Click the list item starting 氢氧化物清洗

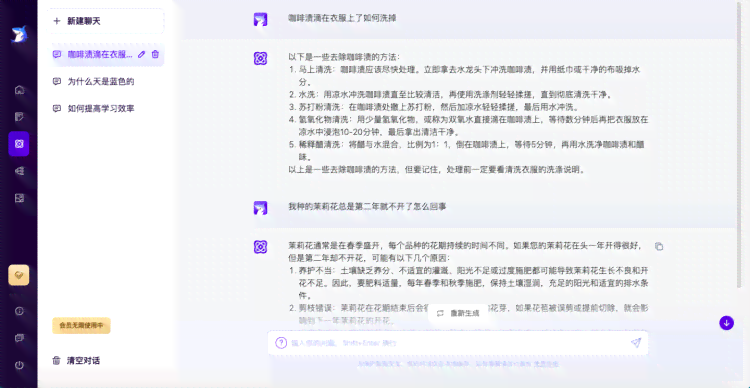[469, 125]
